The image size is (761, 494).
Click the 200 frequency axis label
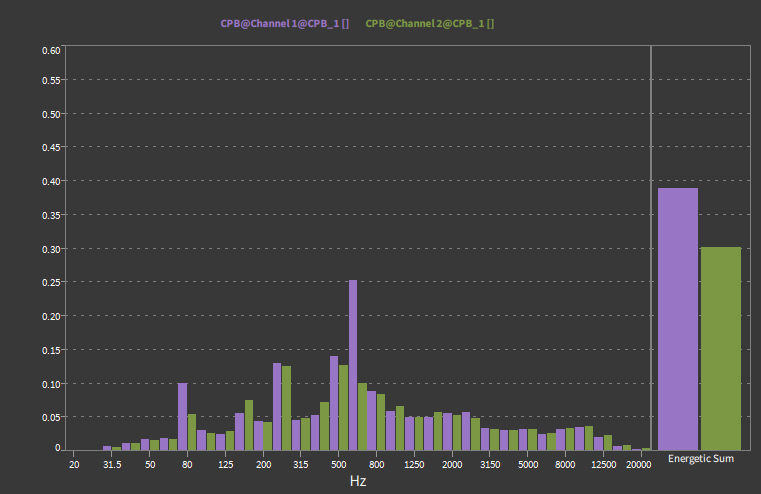[263, 465]
